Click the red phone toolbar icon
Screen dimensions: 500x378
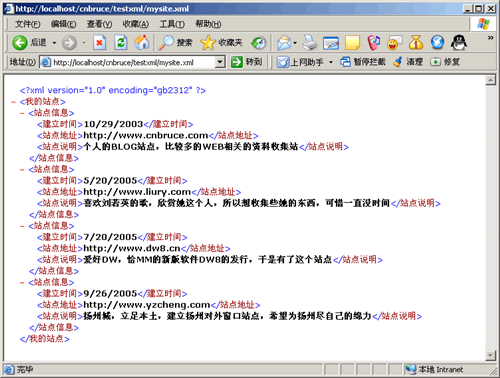[x=374, y=43]
